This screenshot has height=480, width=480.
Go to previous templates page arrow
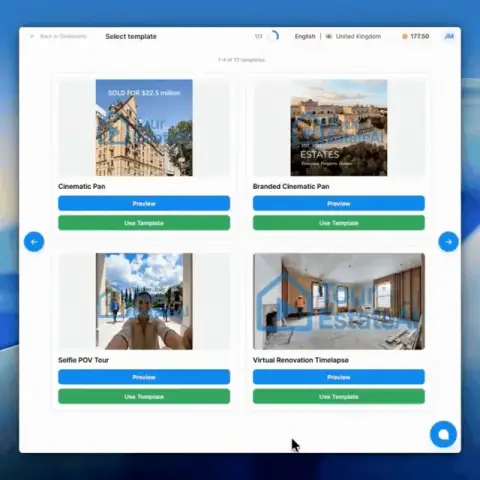tap(34, 242)
